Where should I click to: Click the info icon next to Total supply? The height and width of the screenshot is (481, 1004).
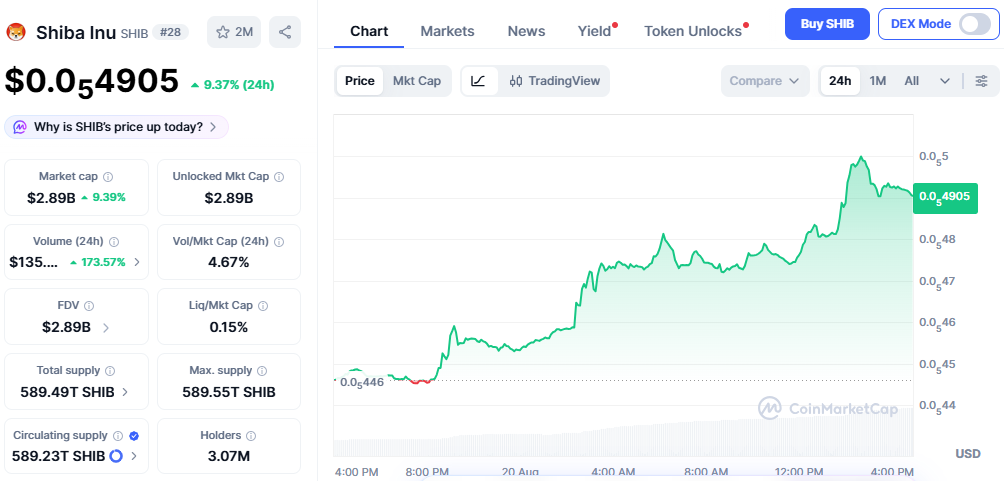[110, 371]
